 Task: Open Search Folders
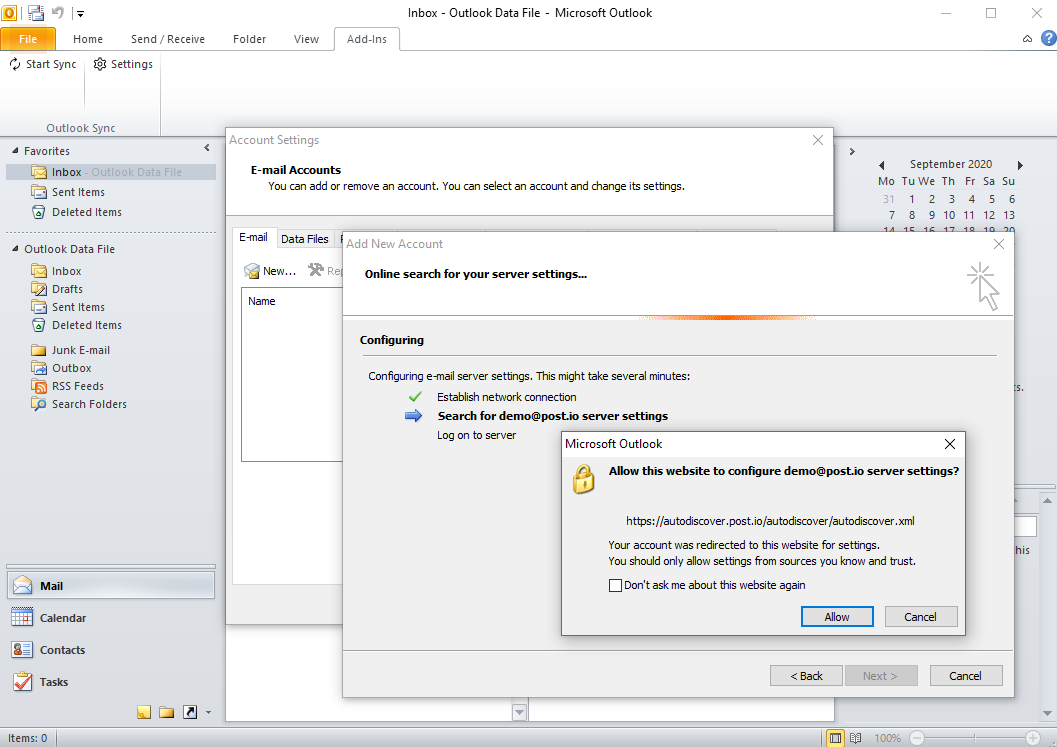click(89, 405)
